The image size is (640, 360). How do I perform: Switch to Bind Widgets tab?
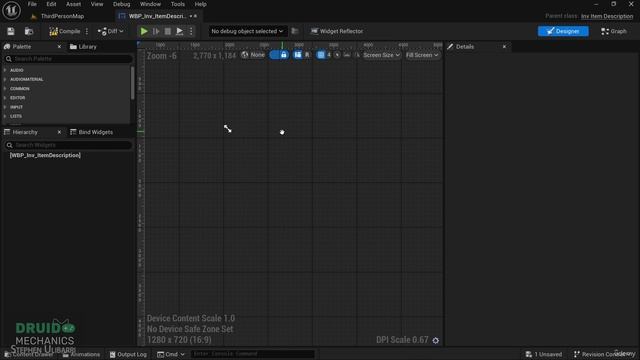[91, 132]
